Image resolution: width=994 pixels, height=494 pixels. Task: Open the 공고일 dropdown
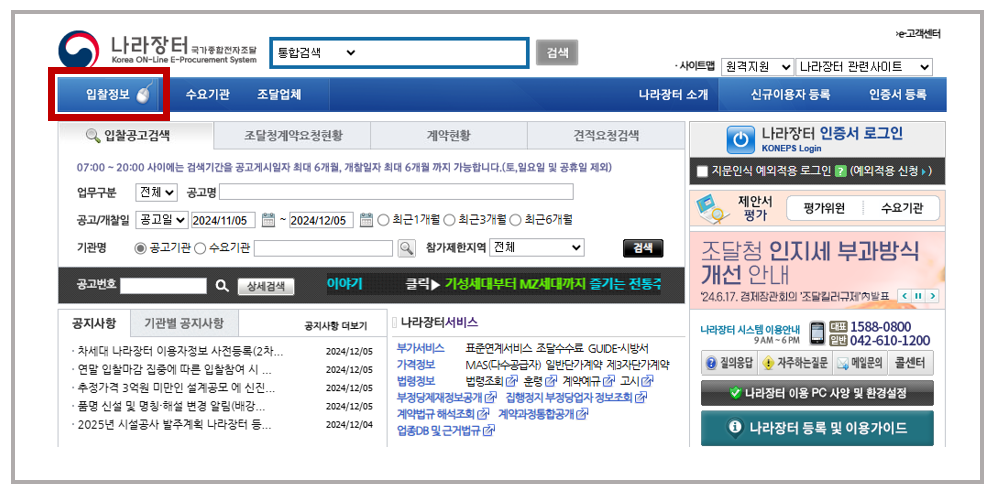[162, 220]
